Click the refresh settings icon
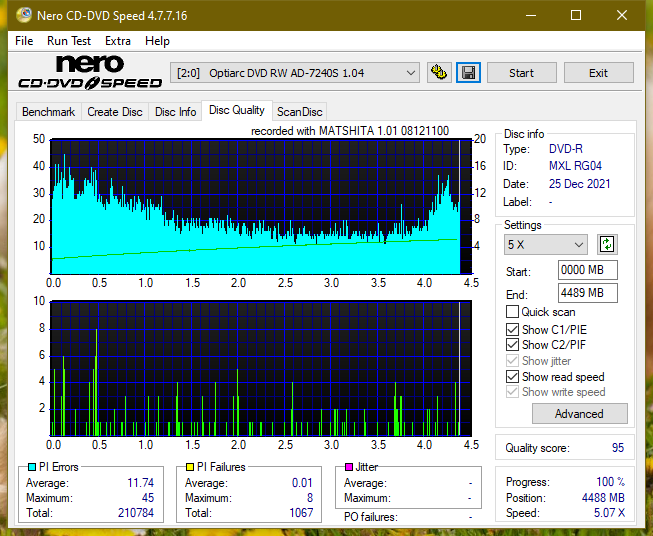The height and width of the screenshot is (536, 653). (x=607, y=244)
